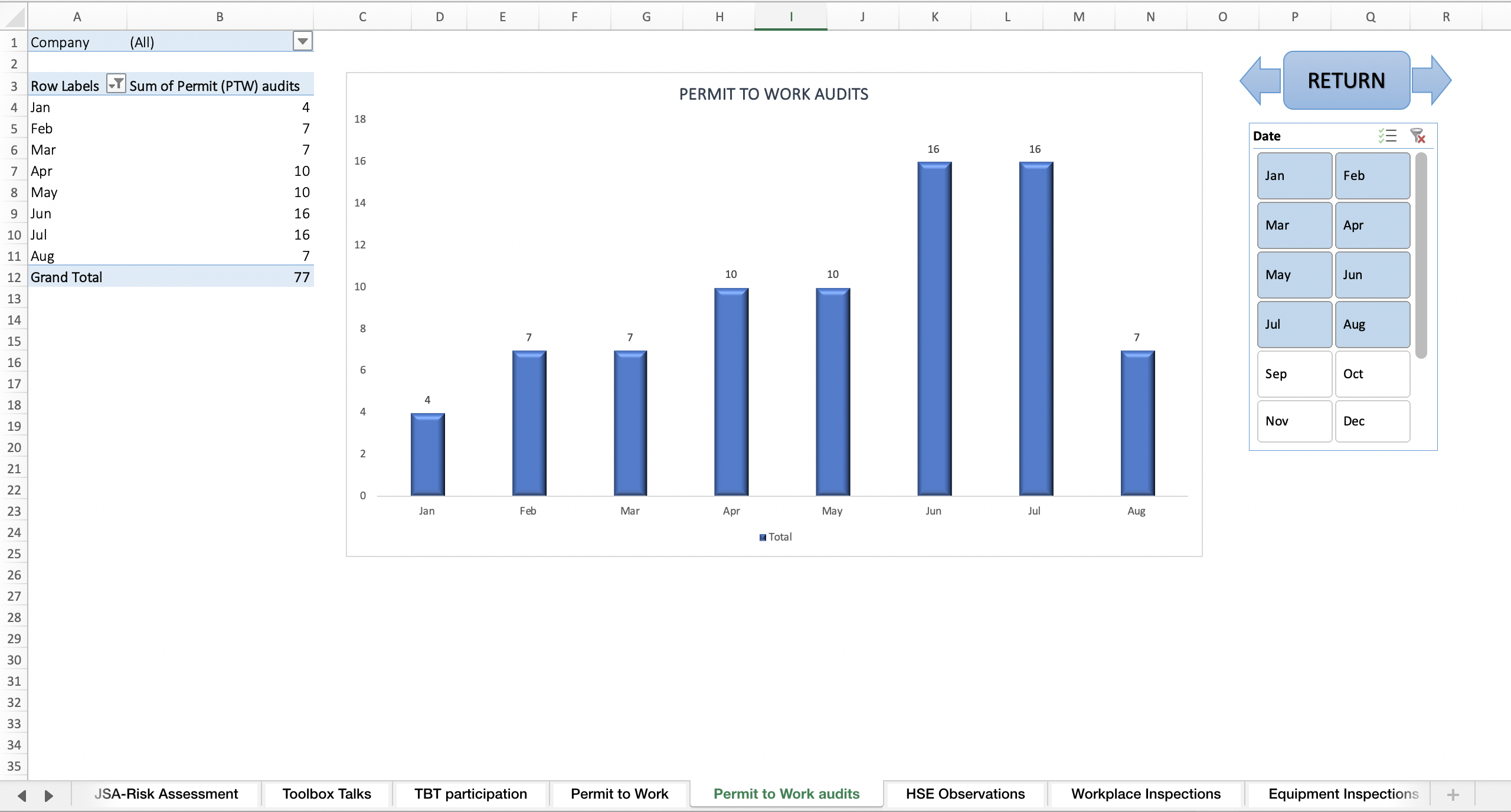Screen dimensions: 1511x812
Task: Add a new worksheet with the plus icon
Action: pos(1453,794)
